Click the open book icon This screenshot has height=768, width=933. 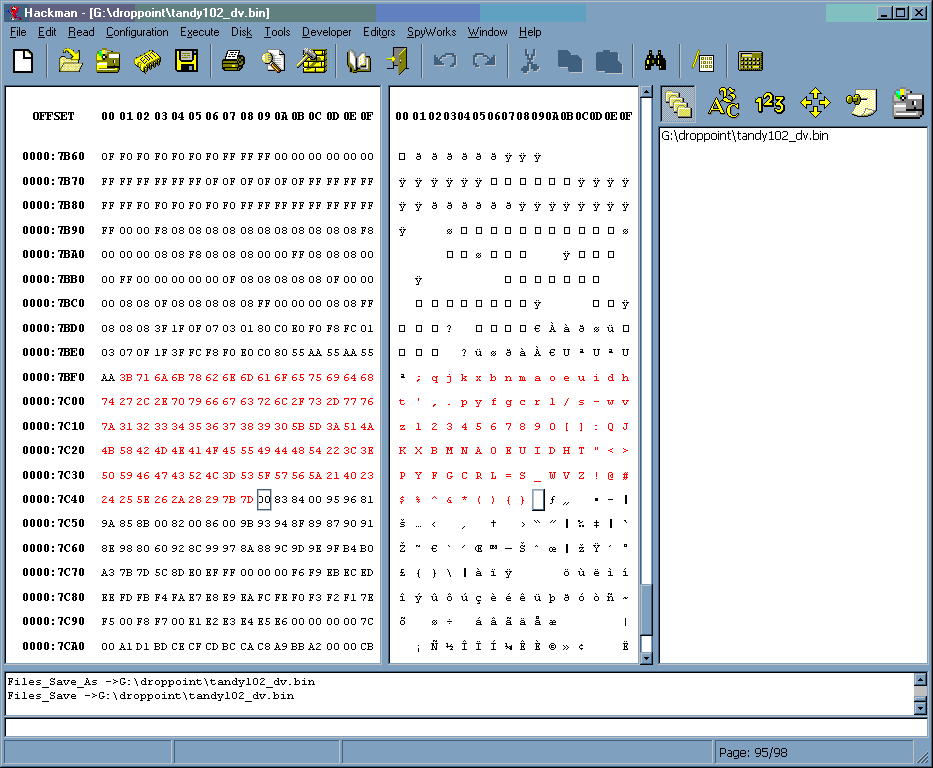[x=359, y=61]
